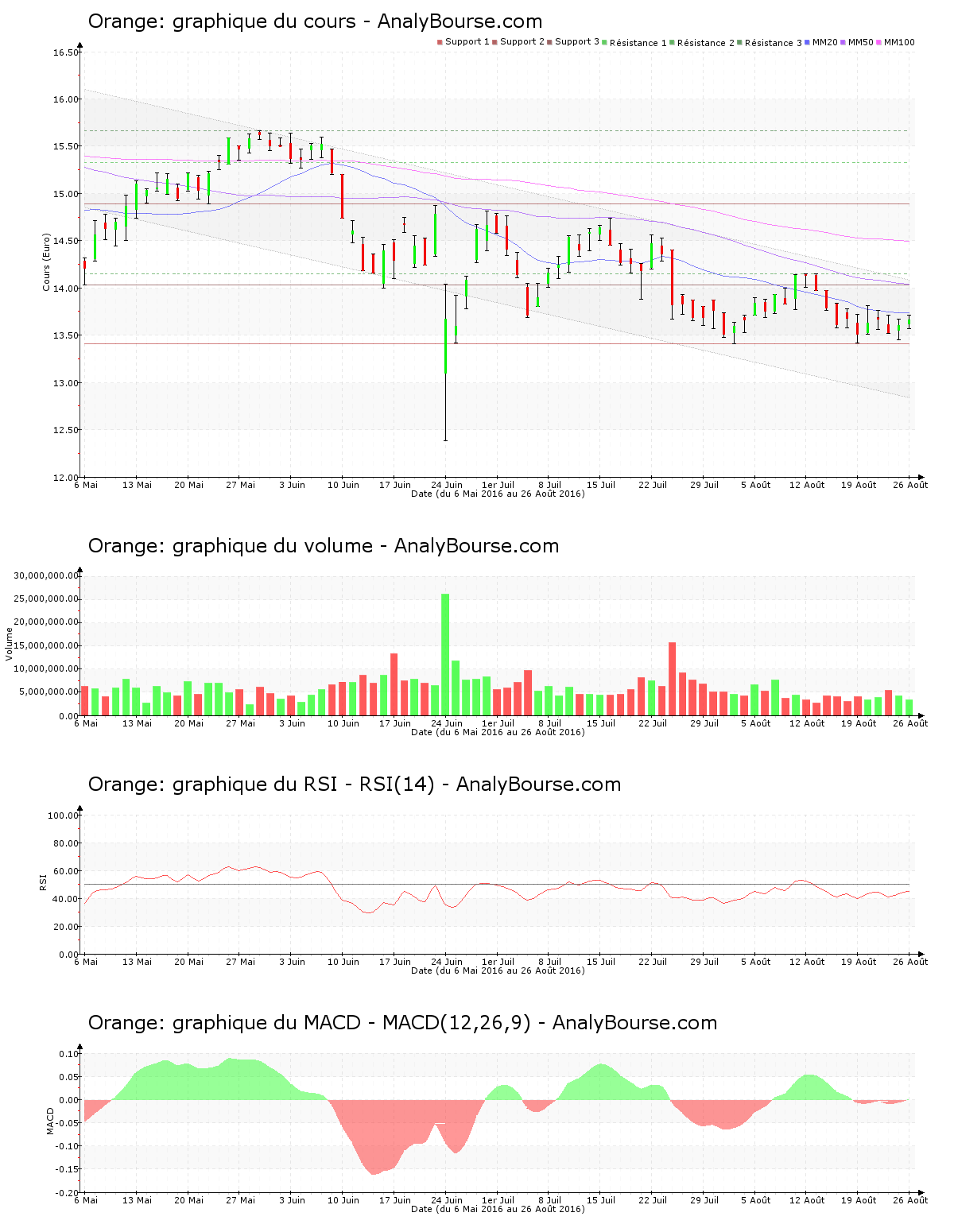Click "19 Août" on the RSI chart axis

859,962
